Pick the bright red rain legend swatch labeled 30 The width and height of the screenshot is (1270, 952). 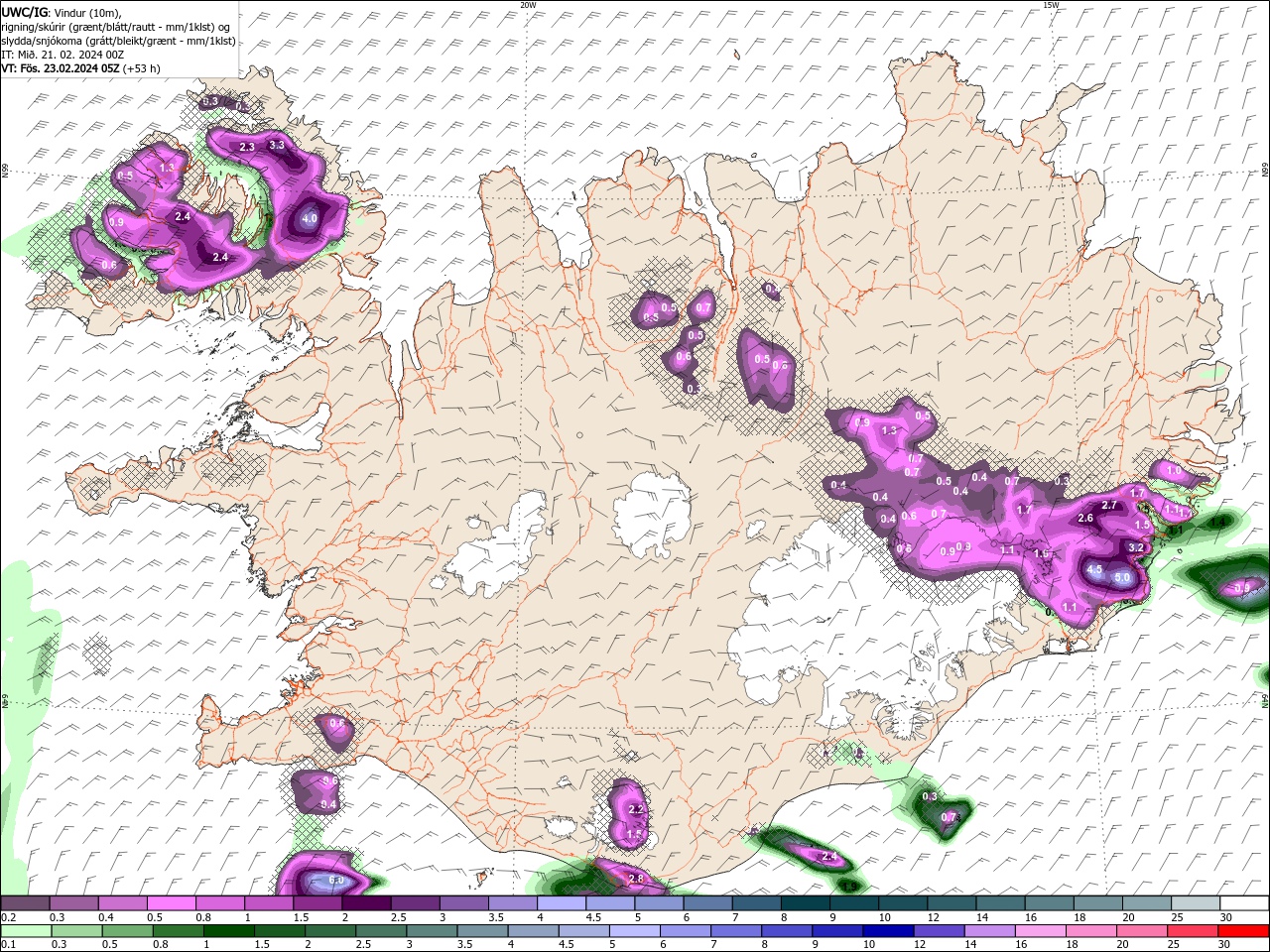click(1244, 930)
